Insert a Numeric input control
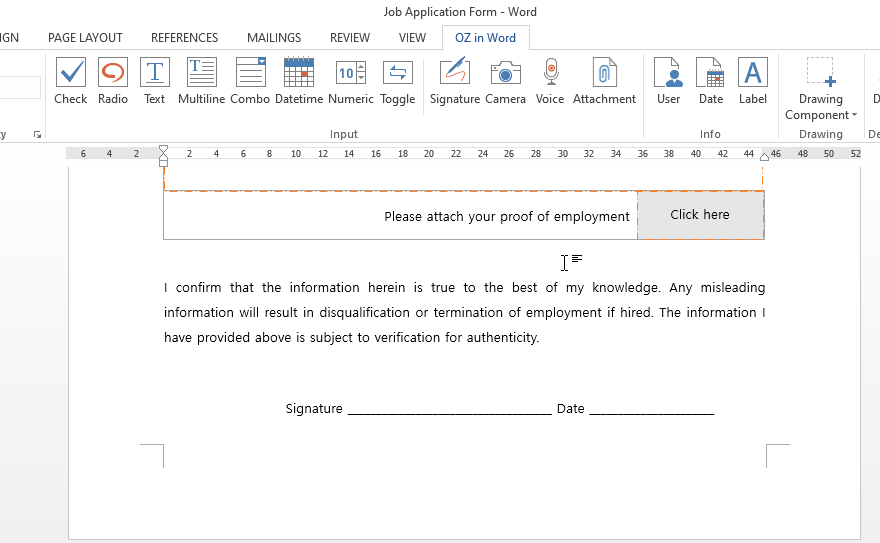 click(351, 81)
